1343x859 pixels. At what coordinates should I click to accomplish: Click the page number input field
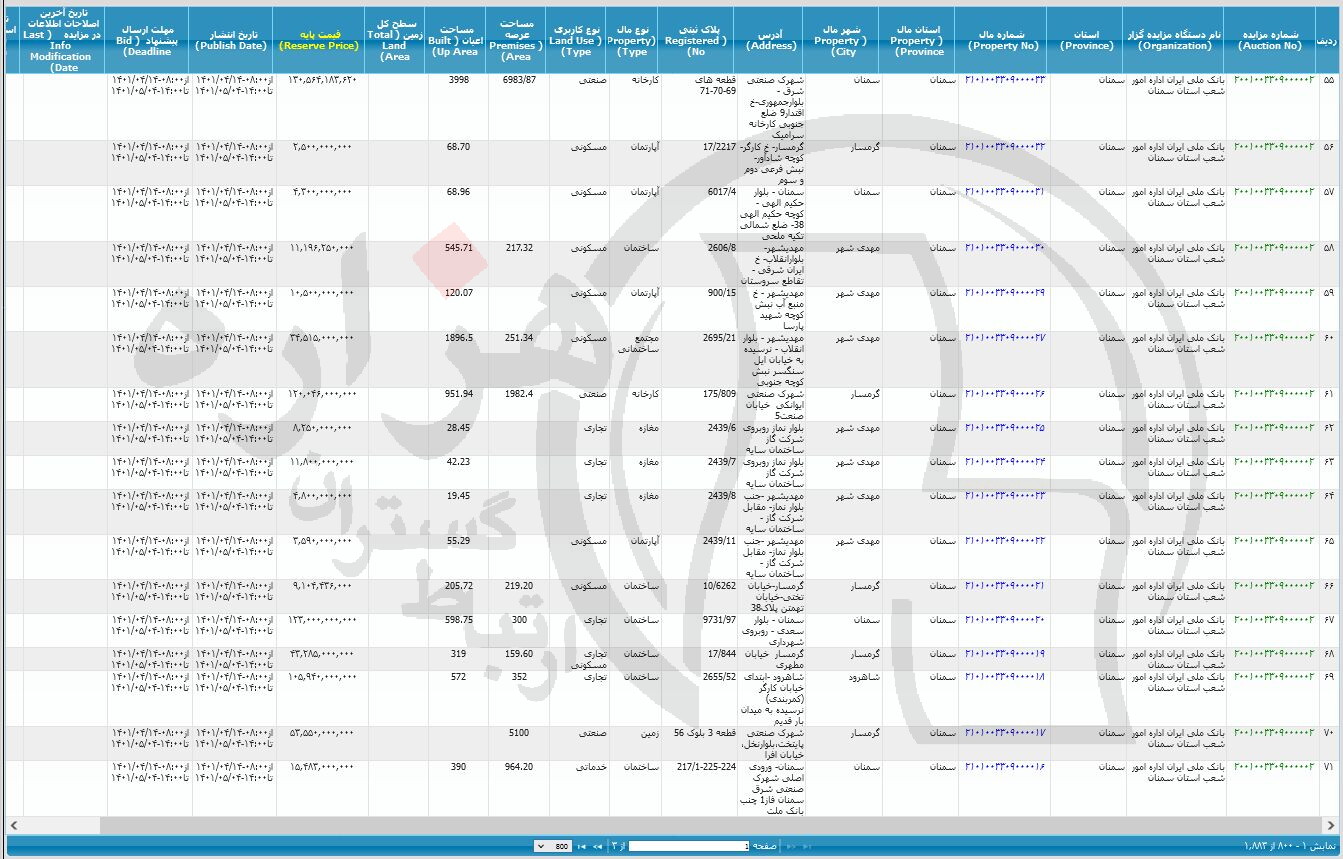688,846
